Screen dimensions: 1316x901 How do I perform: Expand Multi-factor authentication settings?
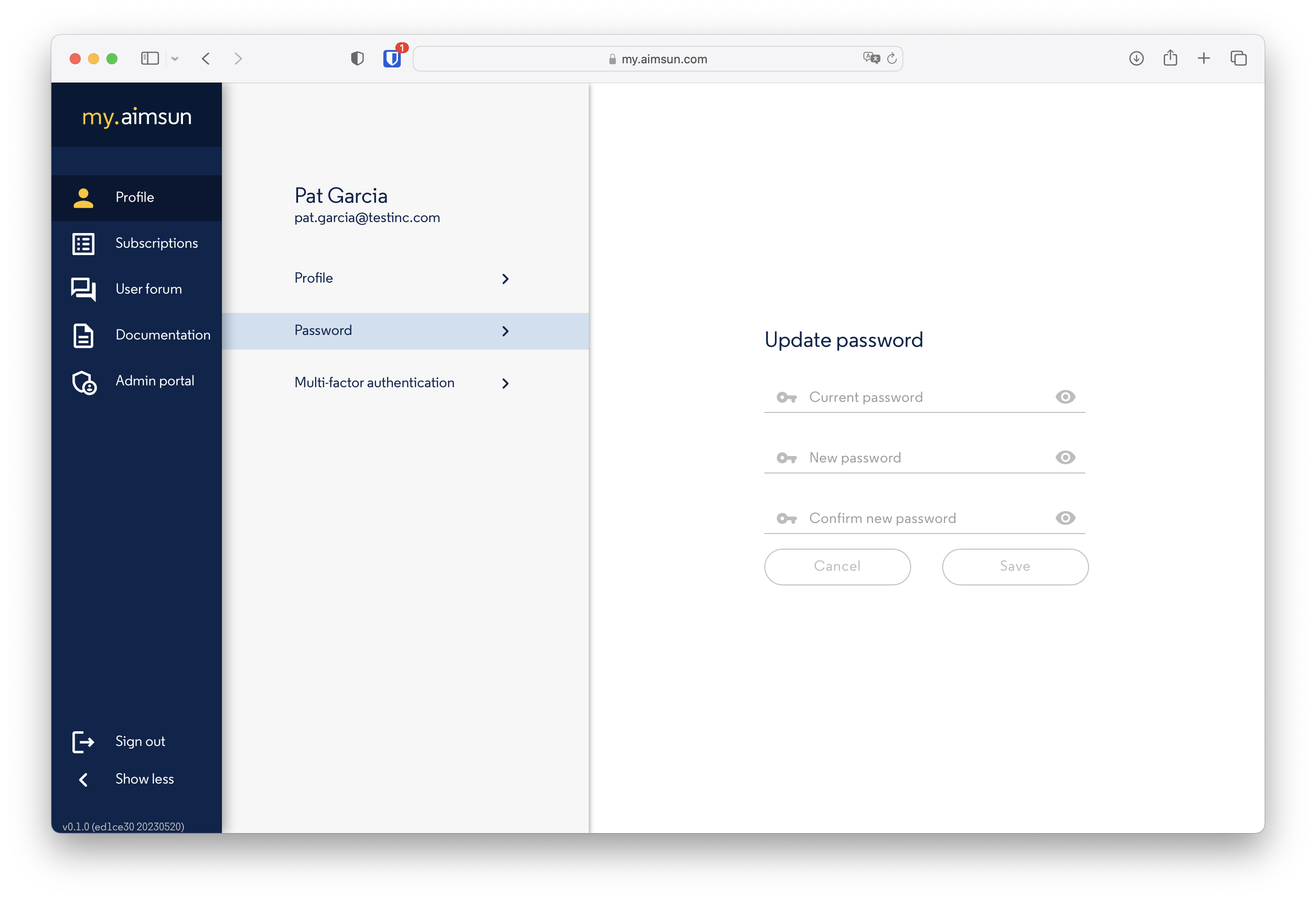coord(404,383)
